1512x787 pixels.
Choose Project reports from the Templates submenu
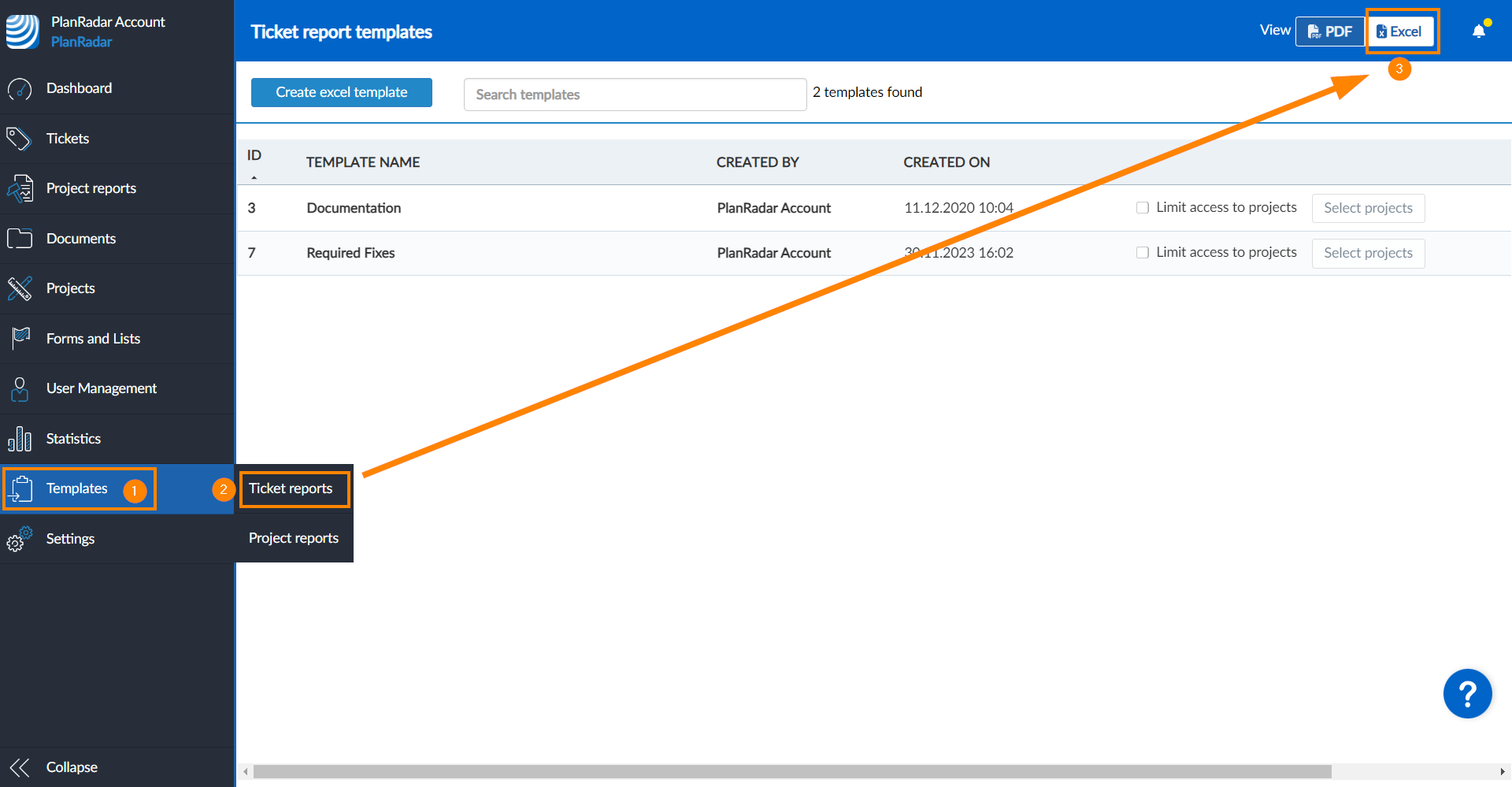(294, 538)
